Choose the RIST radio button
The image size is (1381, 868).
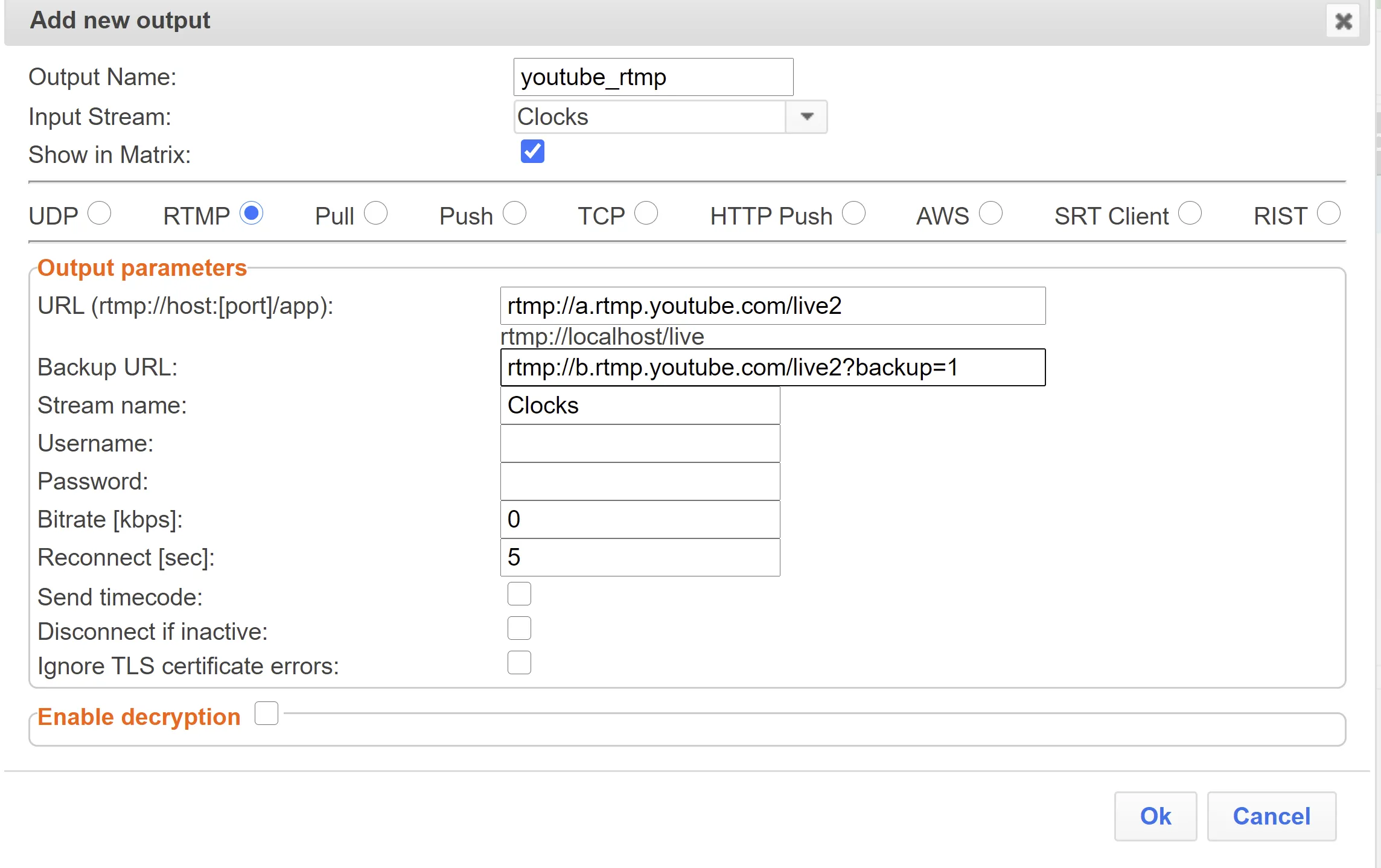pyautogui.click(x=1329, y=213)
